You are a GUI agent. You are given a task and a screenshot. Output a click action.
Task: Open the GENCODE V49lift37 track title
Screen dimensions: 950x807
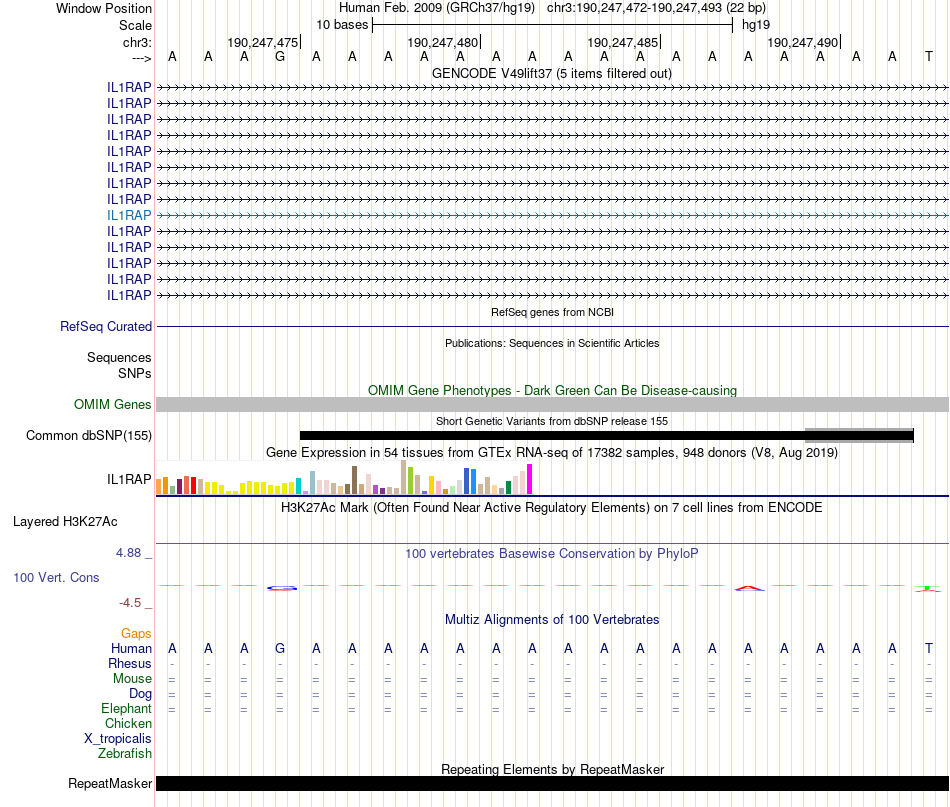pos(552,73)
